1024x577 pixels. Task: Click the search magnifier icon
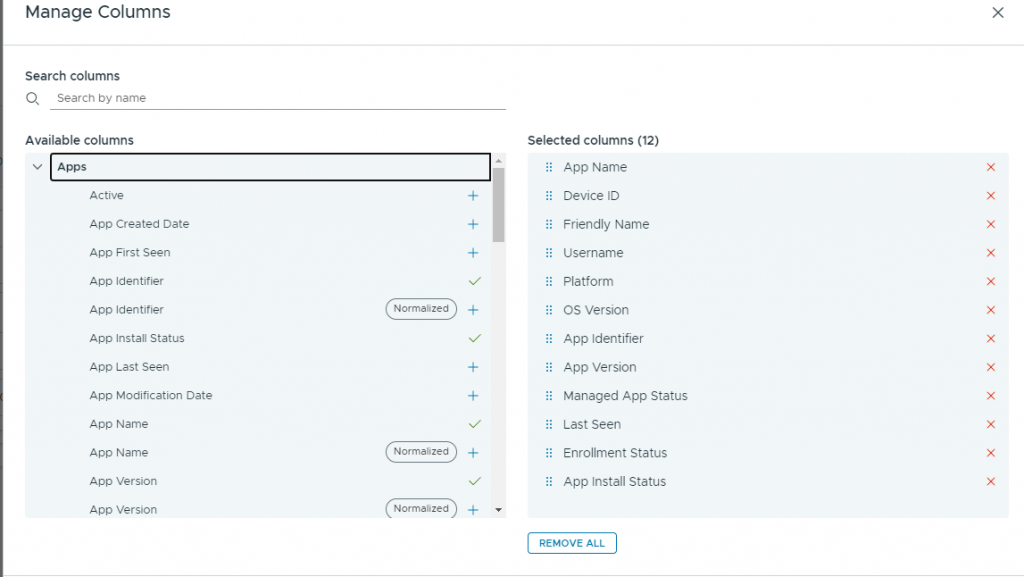[x=33, y=98]
